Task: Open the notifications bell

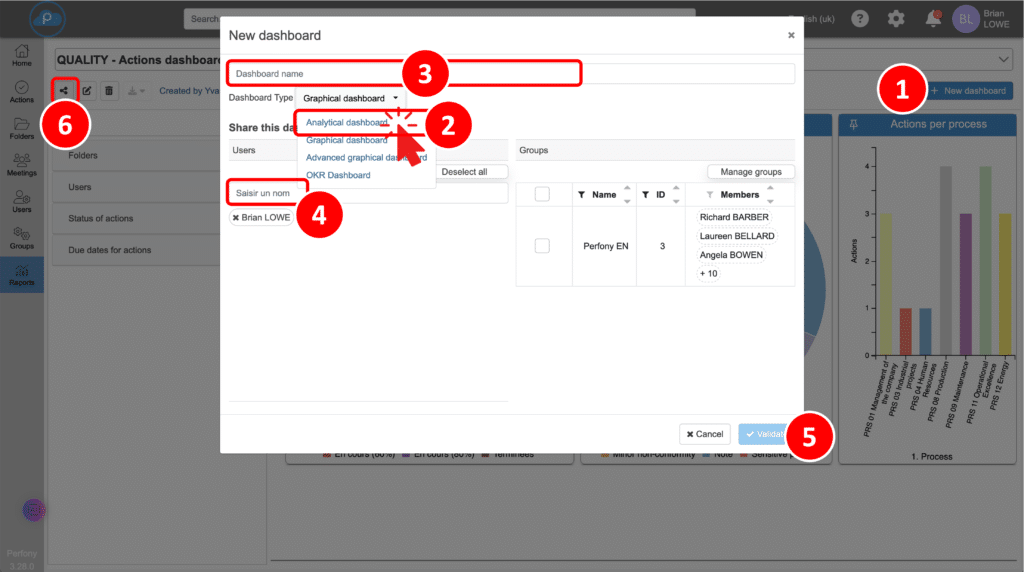Action: pyautogui.click(x=933, y=18)
